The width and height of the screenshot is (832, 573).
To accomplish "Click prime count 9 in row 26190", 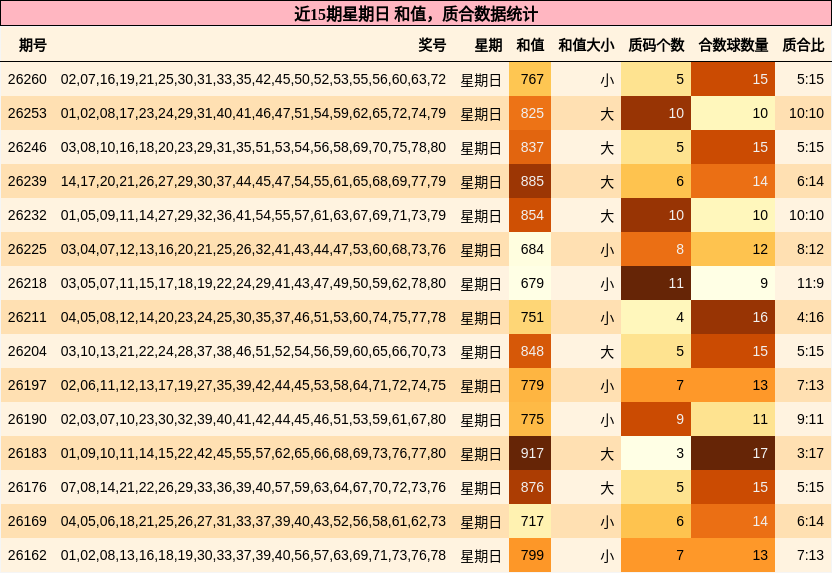I will [x=656, y=419].
